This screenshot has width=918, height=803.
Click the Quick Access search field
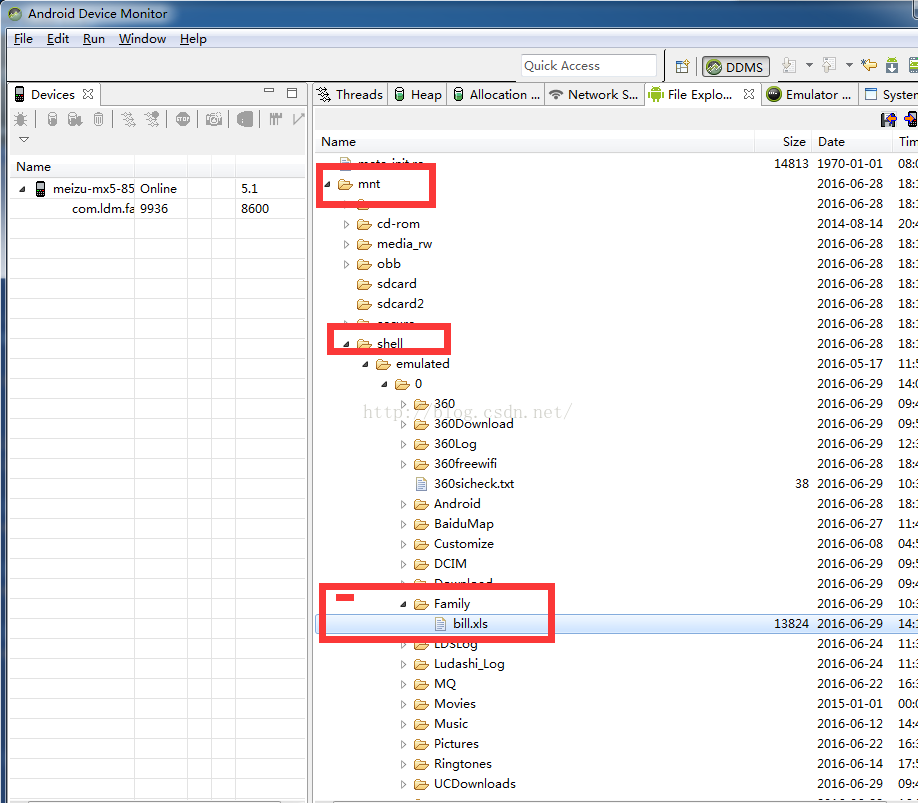click(588, 66)
